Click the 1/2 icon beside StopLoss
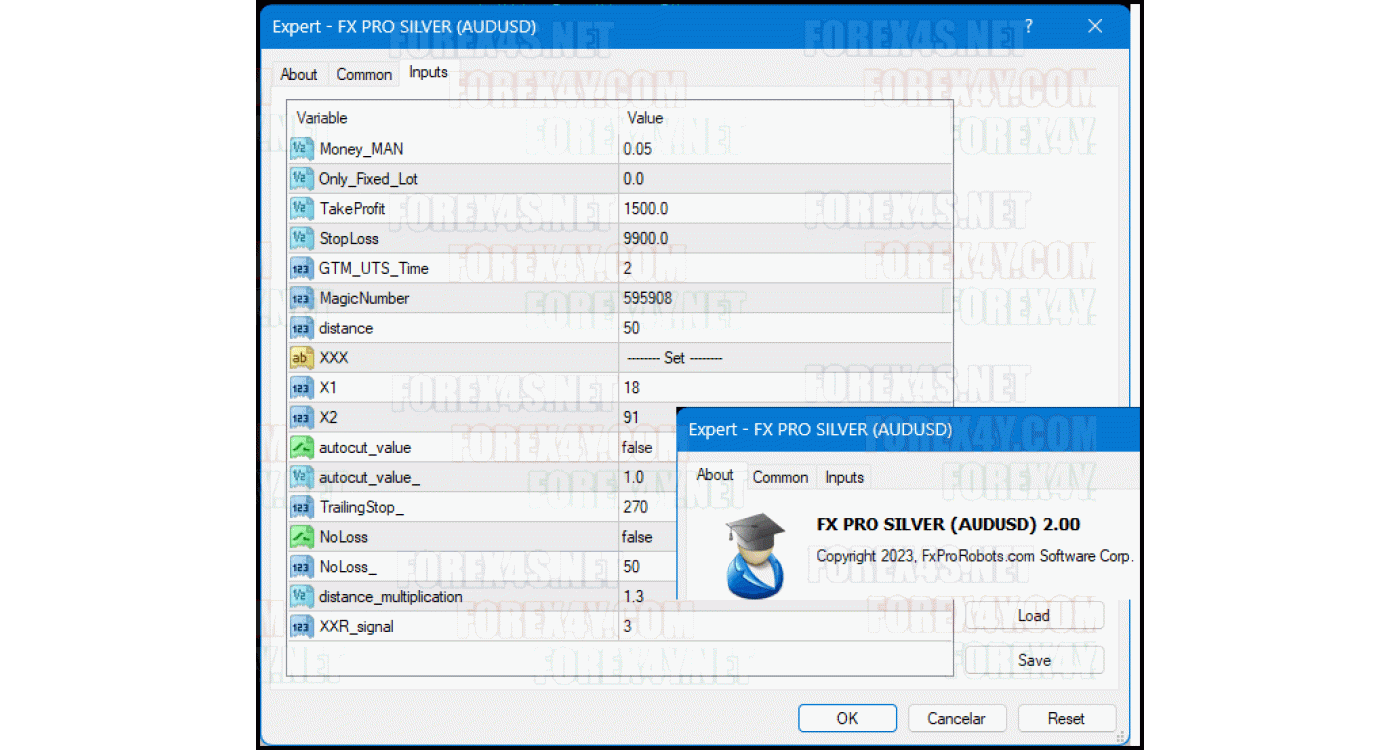1400x750 pixels. click(301, 238)
